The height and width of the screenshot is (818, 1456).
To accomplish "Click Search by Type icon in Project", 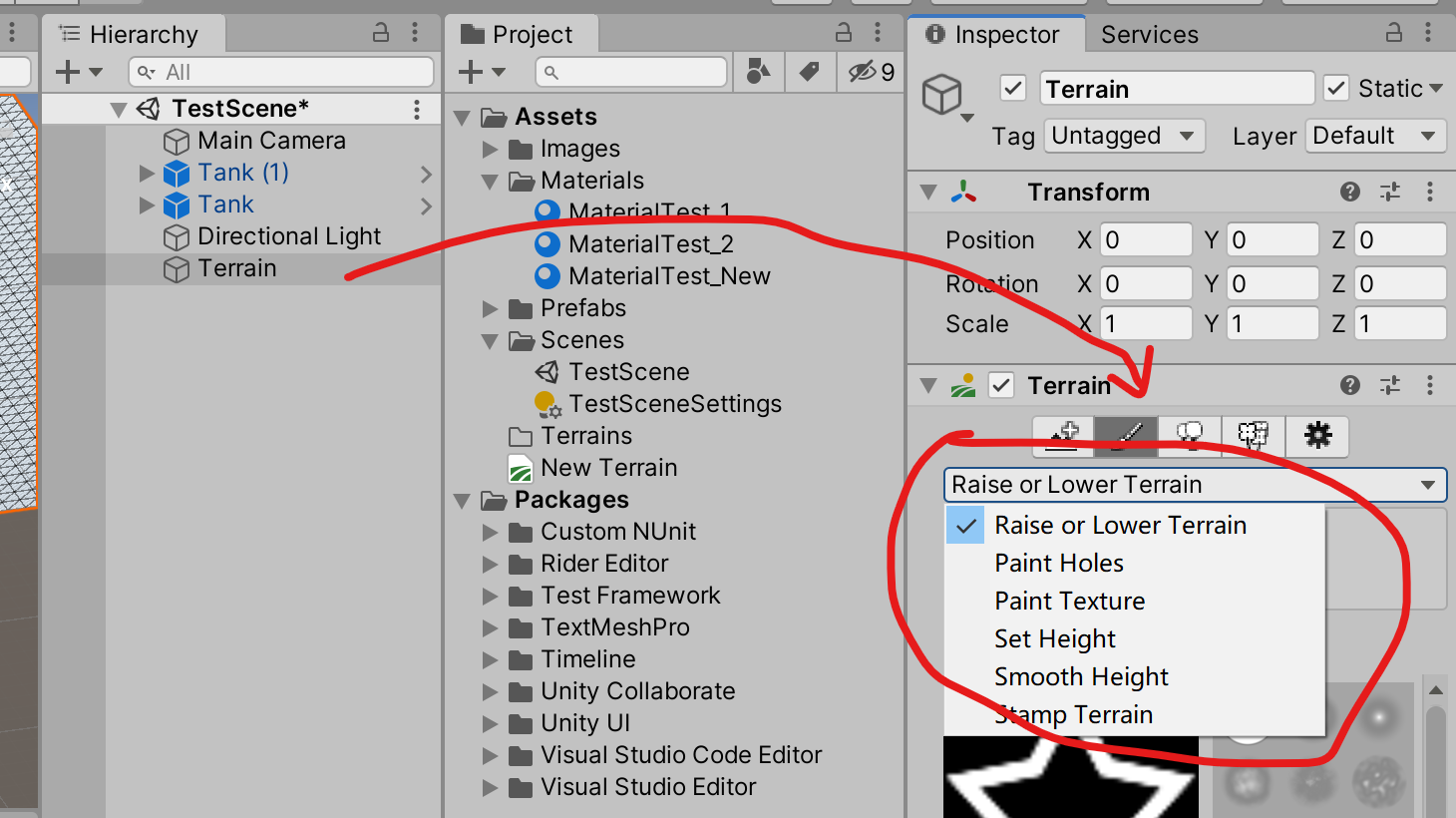I will (x=758, y=72).
